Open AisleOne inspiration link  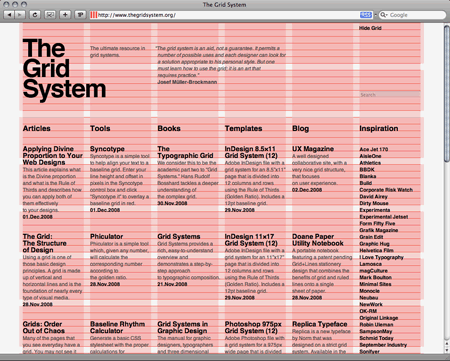click(x=370, y=156)
